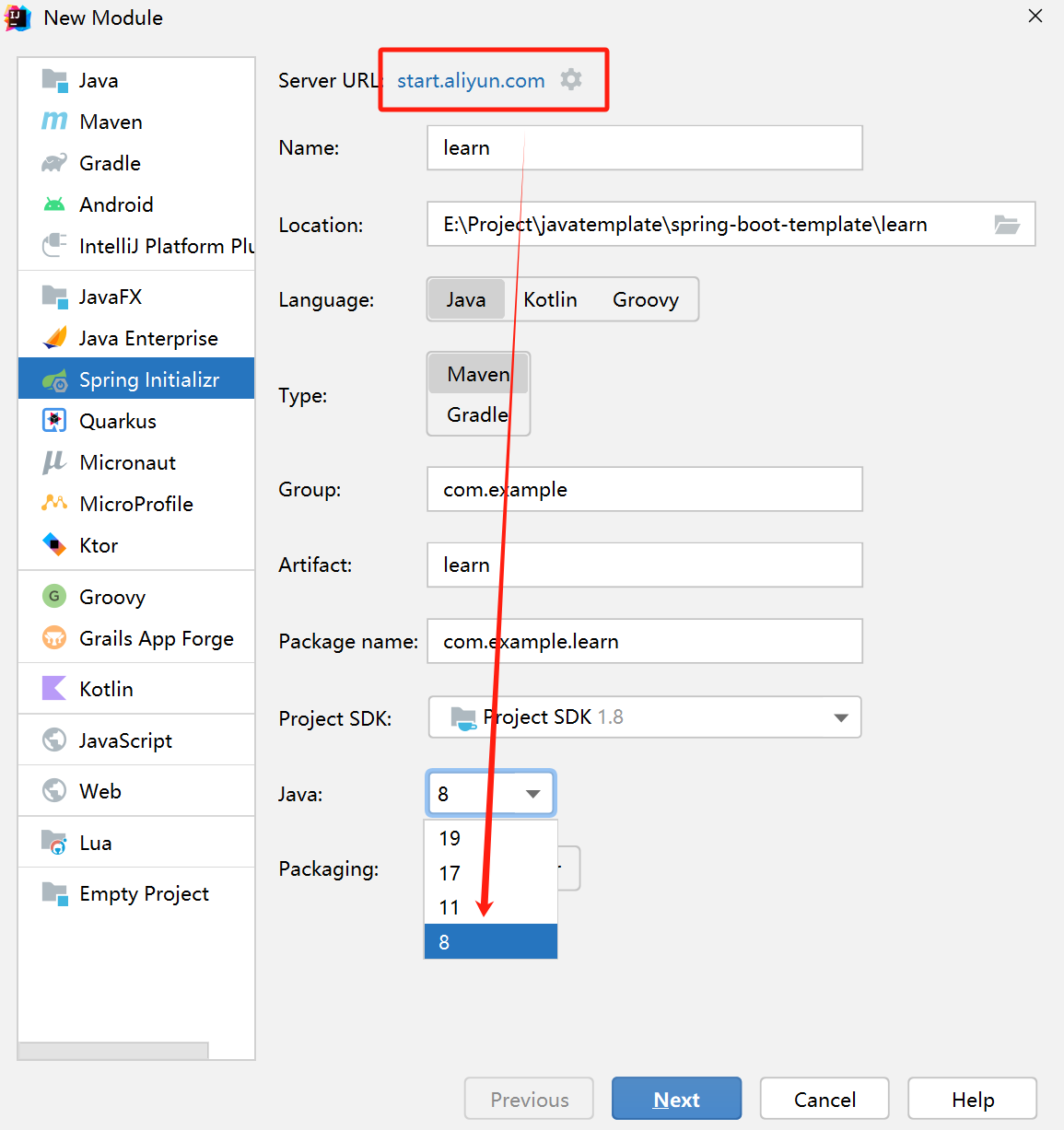Viewport: 1064px width, 1130px height.
Task: Click the Micronaut mu icon
Action: (54, 462)
